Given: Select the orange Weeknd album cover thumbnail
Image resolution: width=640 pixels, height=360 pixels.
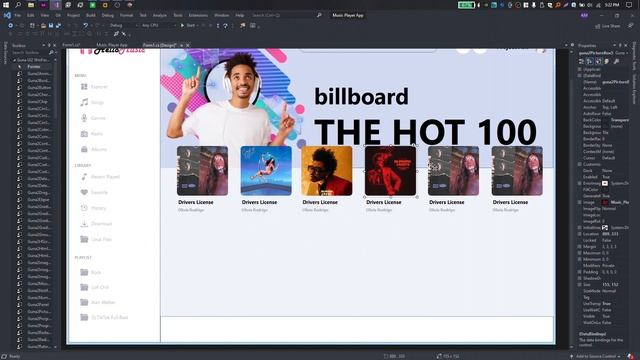Looking at the screenshot, I should (x=327, y=171).
